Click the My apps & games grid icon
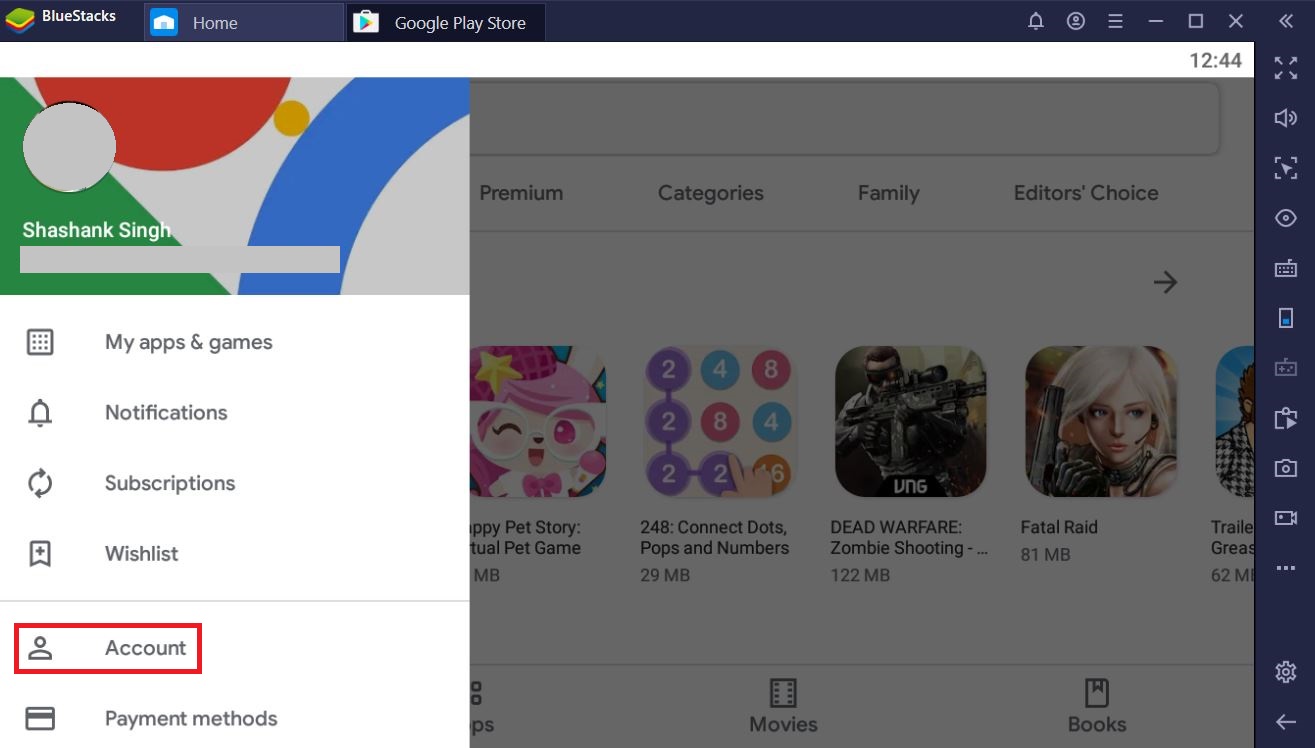The image size is (1315, 748). click(40, 342)
